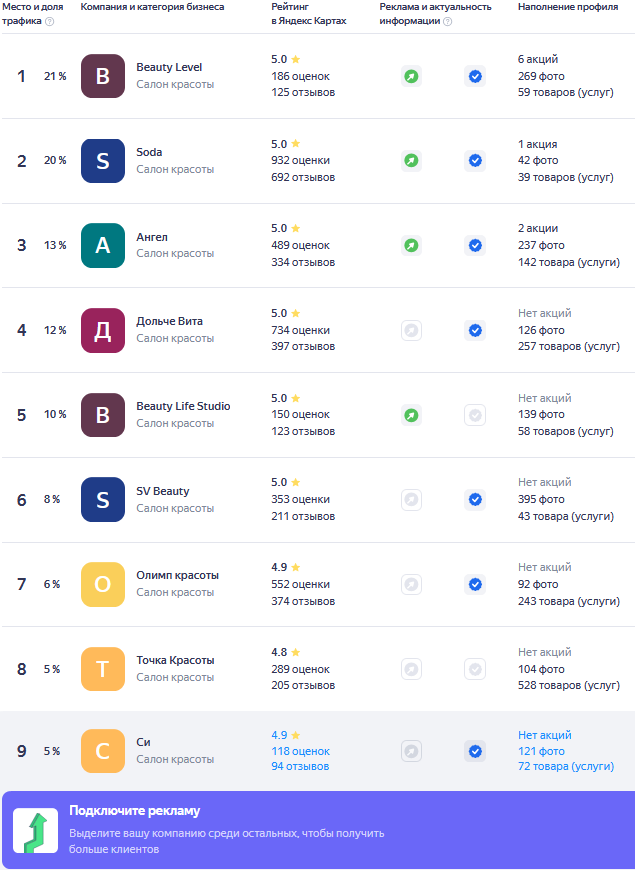Click green advertising icon in Beauty Life Studio row
Viewport: 635px width, 870px height.
click(411, 415)
